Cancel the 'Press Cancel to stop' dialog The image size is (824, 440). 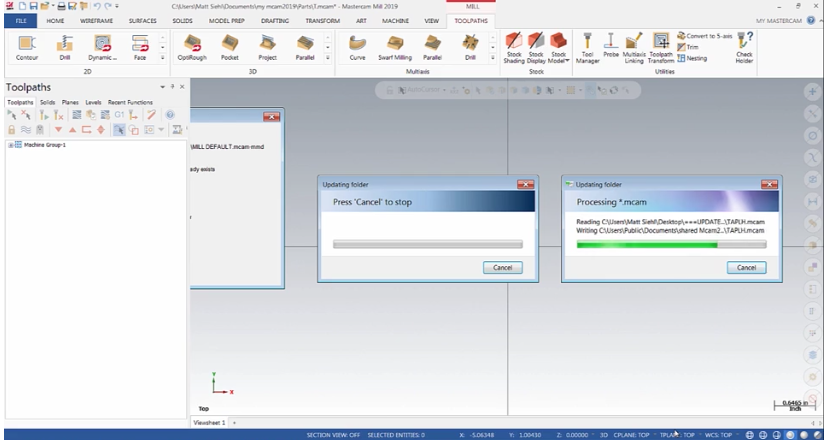[502, 268]
